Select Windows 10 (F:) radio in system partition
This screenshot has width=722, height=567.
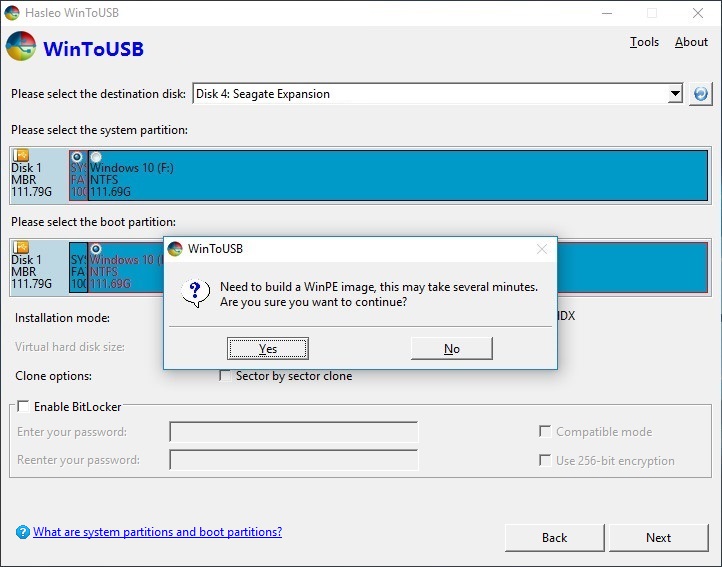[96, 157]
